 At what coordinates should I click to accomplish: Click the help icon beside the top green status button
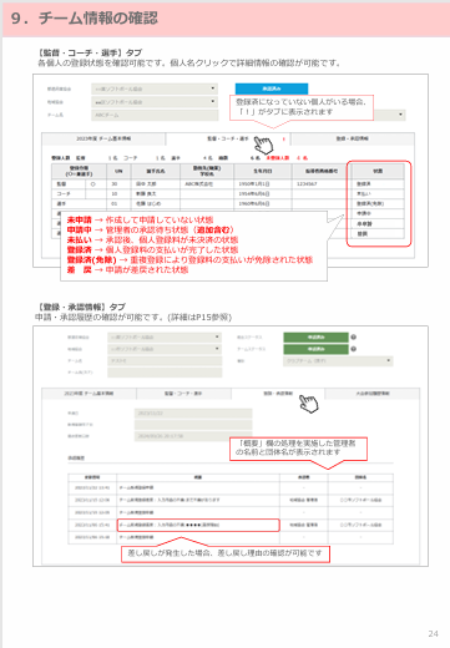pos(353,337)
